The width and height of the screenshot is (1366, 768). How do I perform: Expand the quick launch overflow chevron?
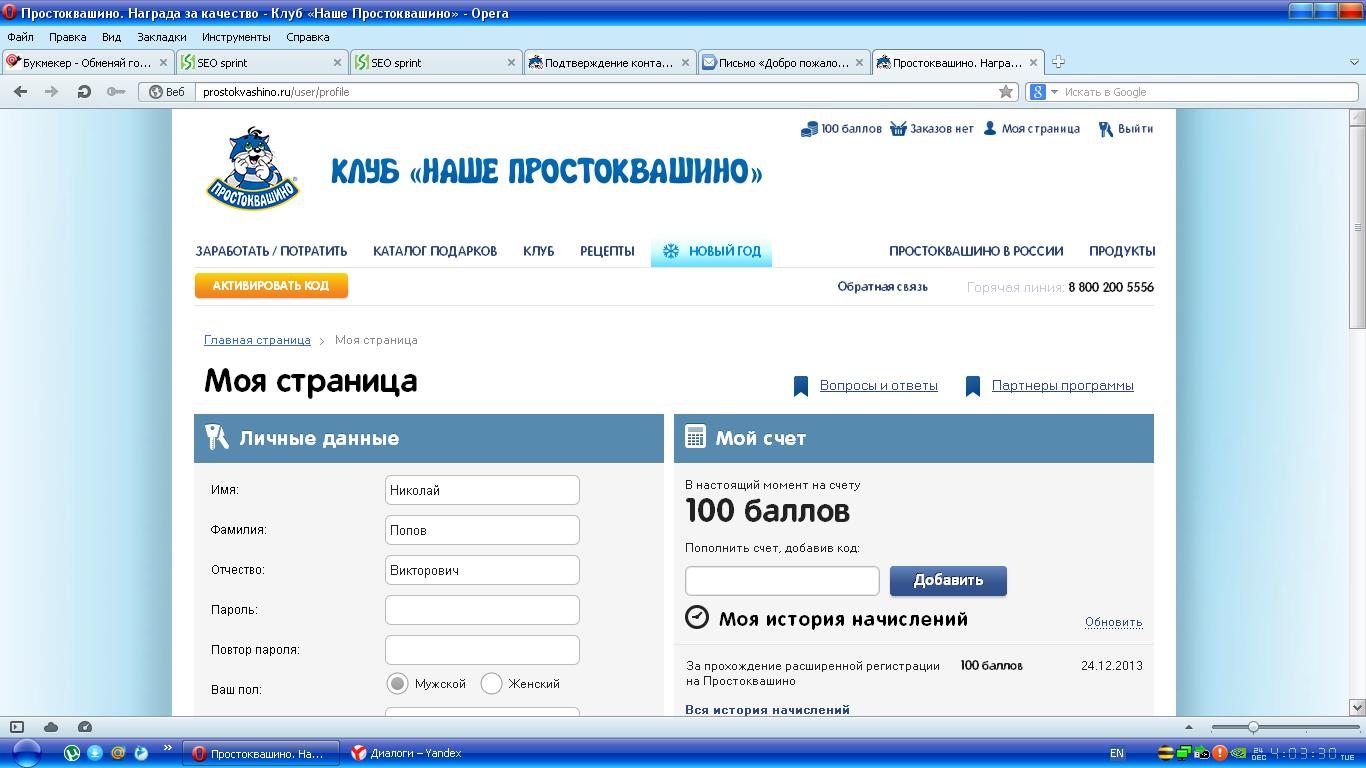(167, 748)
